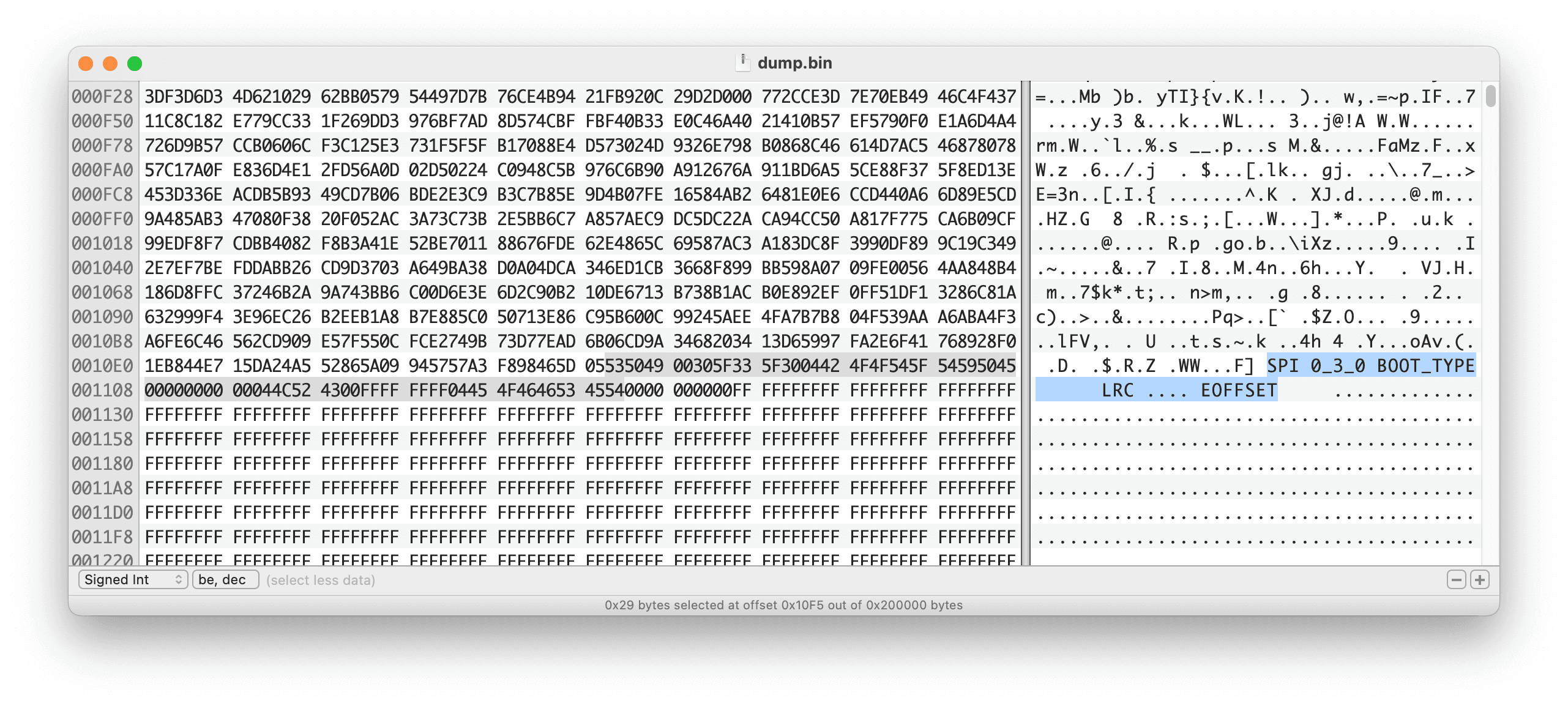Click the red close window button

[86, 64]
